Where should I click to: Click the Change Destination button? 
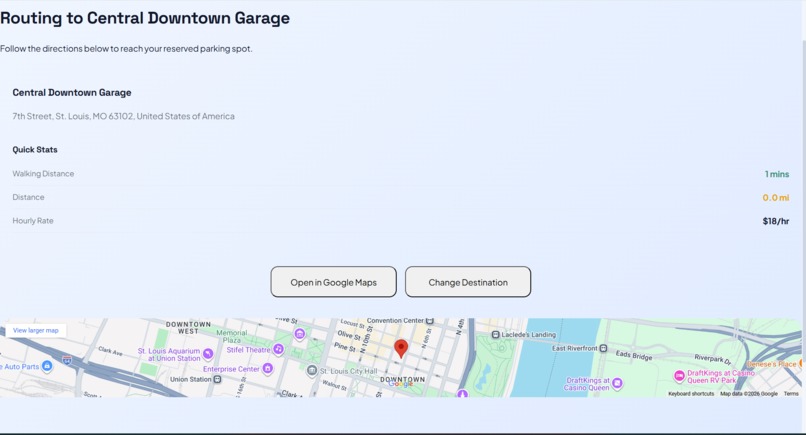coord(468,282)
